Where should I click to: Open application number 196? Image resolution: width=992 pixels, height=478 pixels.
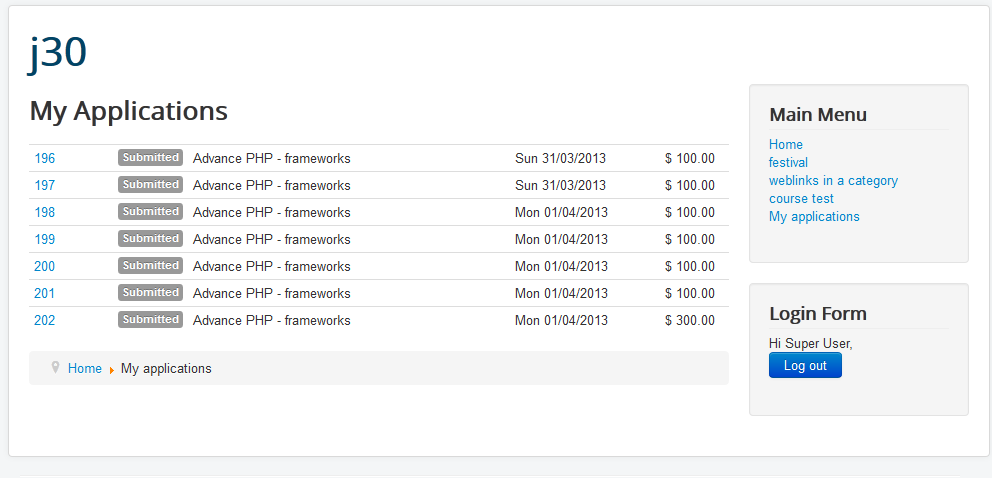click(x=45, y=158)
